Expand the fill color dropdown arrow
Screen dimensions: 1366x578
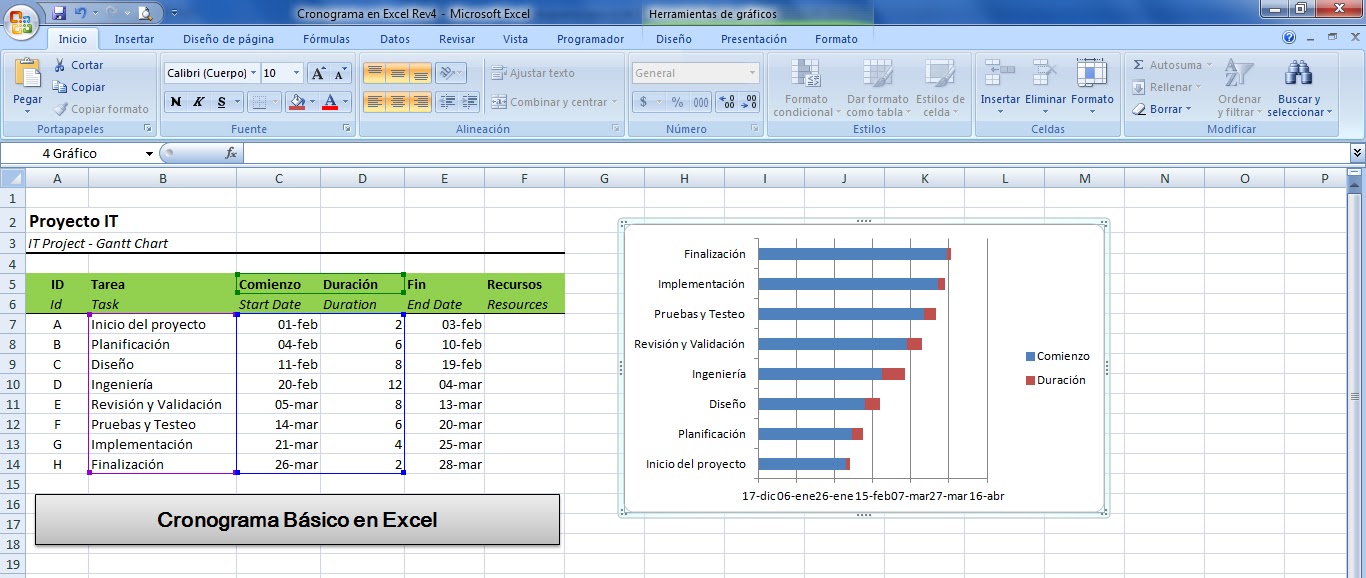point(313,102)
